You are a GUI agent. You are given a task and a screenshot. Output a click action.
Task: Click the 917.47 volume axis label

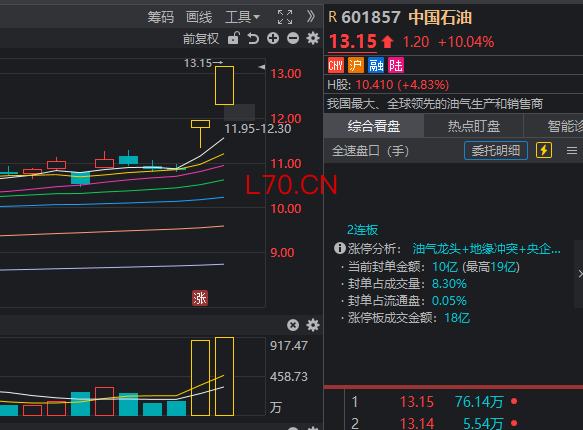pos(289,346)
